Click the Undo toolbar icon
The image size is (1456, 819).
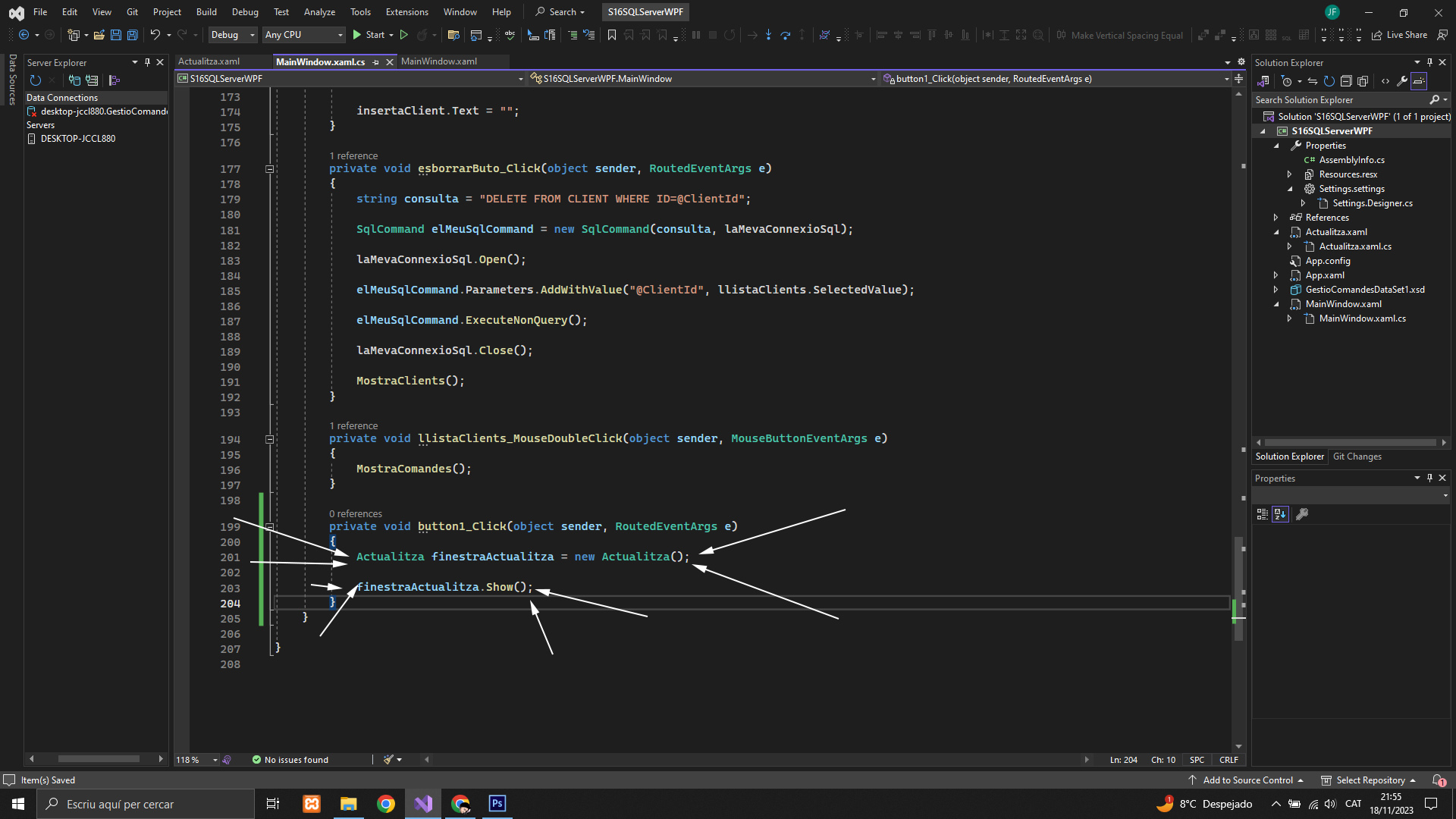pos(155,35)
